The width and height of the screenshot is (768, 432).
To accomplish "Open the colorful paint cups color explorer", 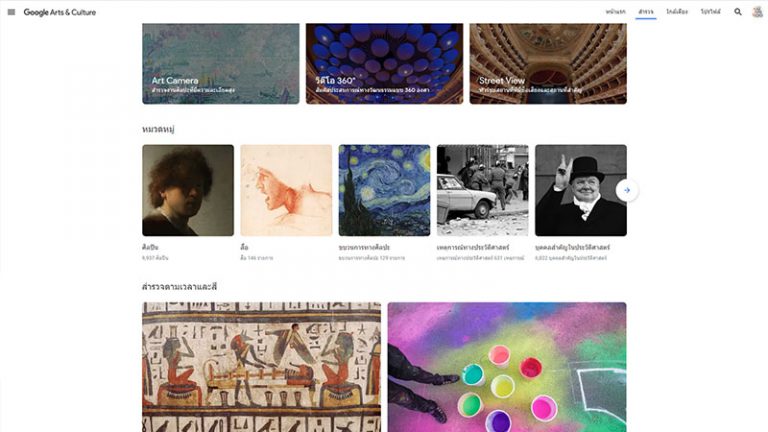I will [507, 367].
